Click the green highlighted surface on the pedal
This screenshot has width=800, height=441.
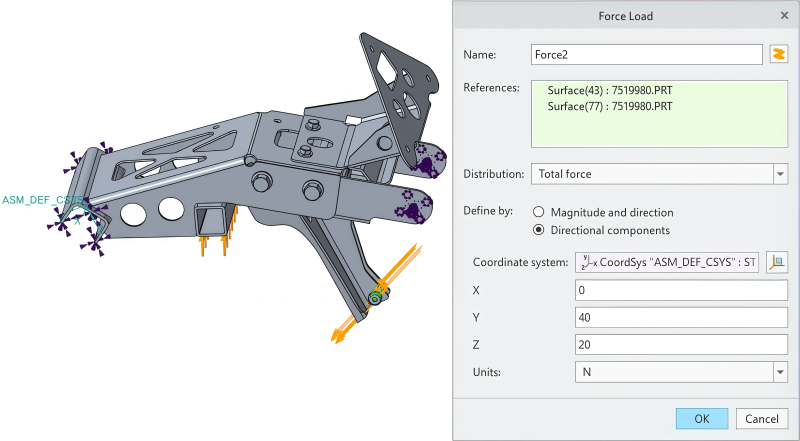coord(376,297)
